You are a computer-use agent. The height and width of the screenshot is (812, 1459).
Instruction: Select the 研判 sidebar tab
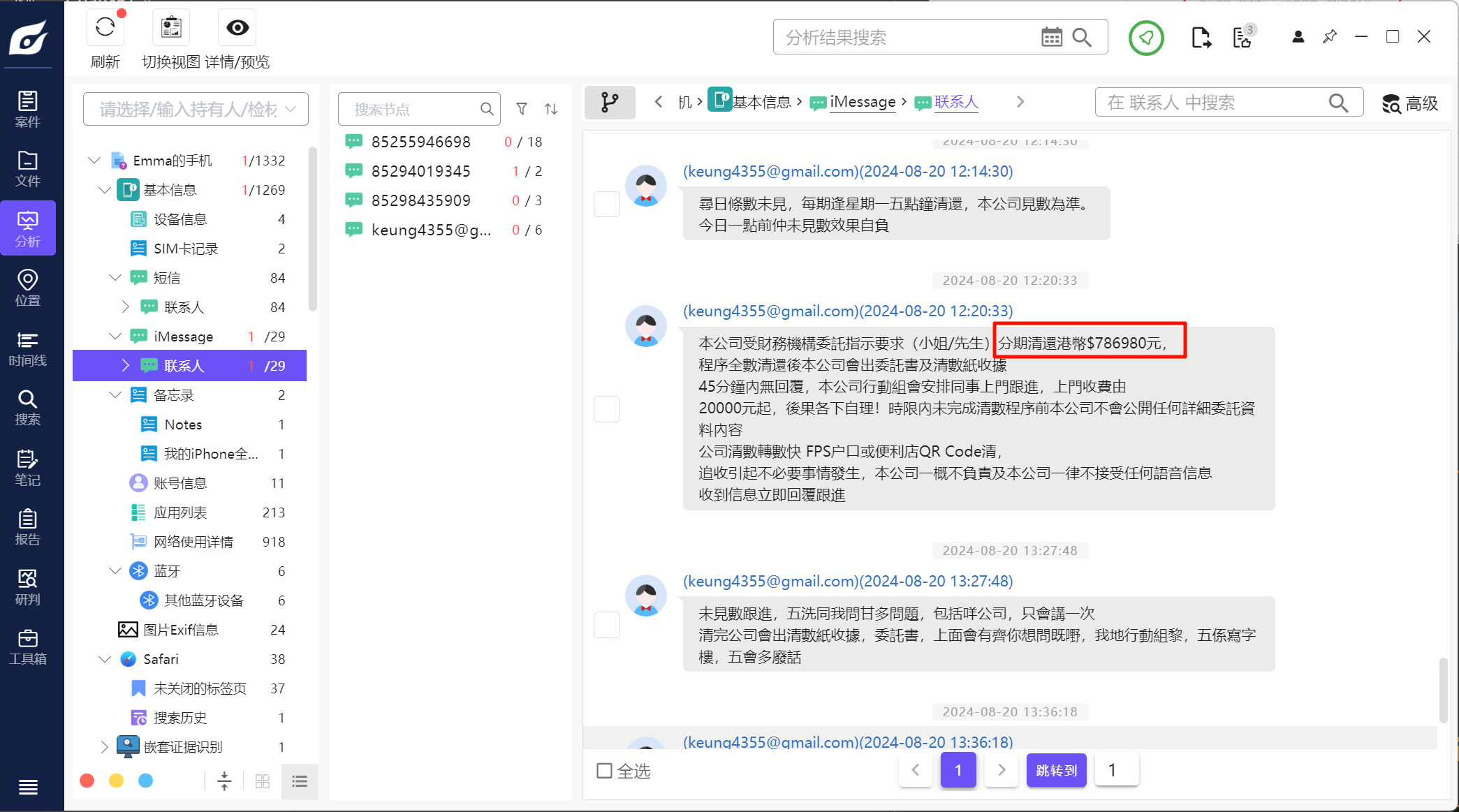pyautogui.click(x=28, y=587)
